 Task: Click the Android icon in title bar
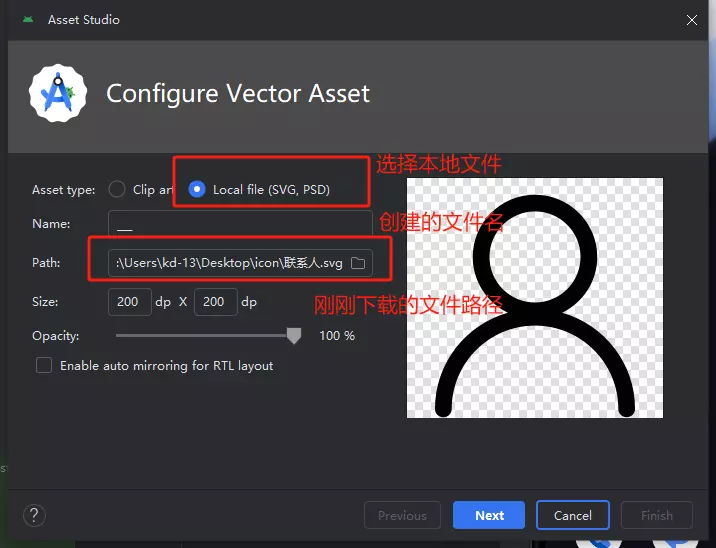pos(27,19)
